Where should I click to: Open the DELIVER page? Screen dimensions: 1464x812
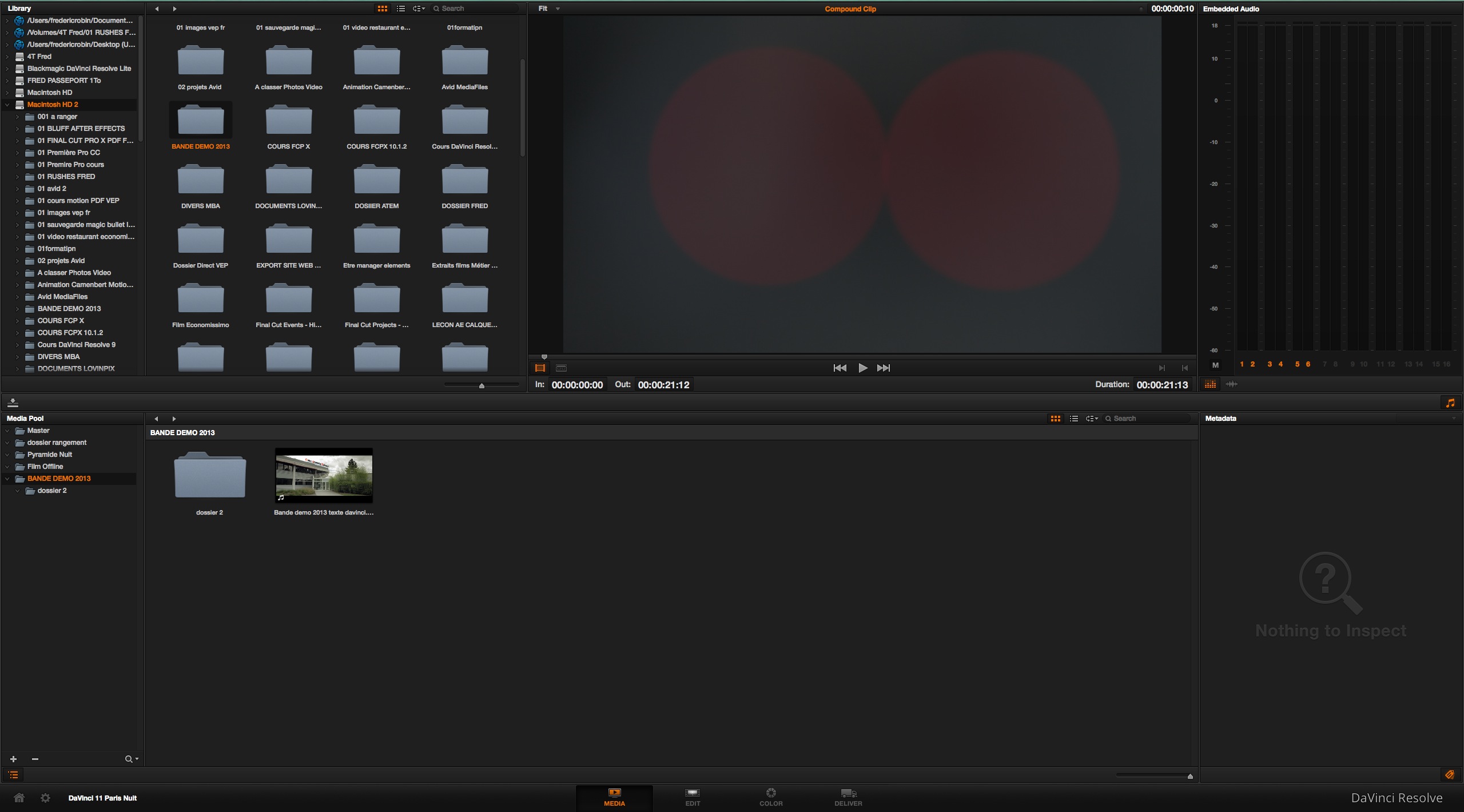(848, 797)
